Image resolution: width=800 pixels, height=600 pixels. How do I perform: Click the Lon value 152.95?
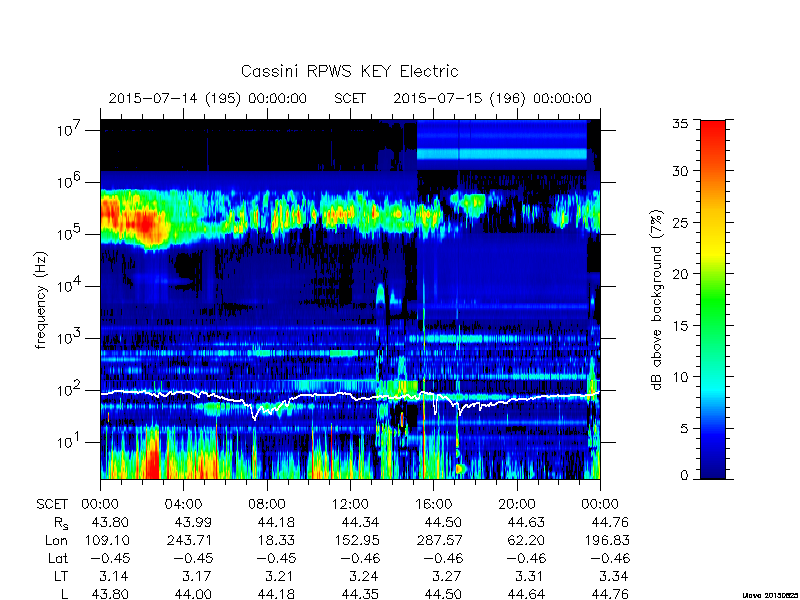(x=356, y=540)
